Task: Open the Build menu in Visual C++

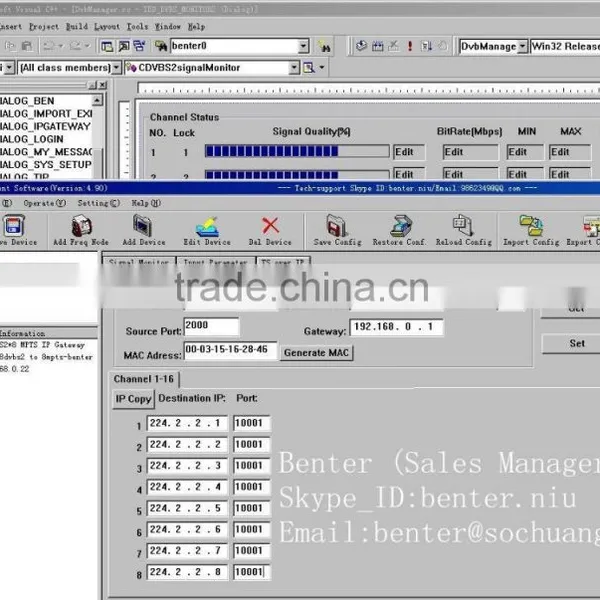Action: click(x=77, y=26)
